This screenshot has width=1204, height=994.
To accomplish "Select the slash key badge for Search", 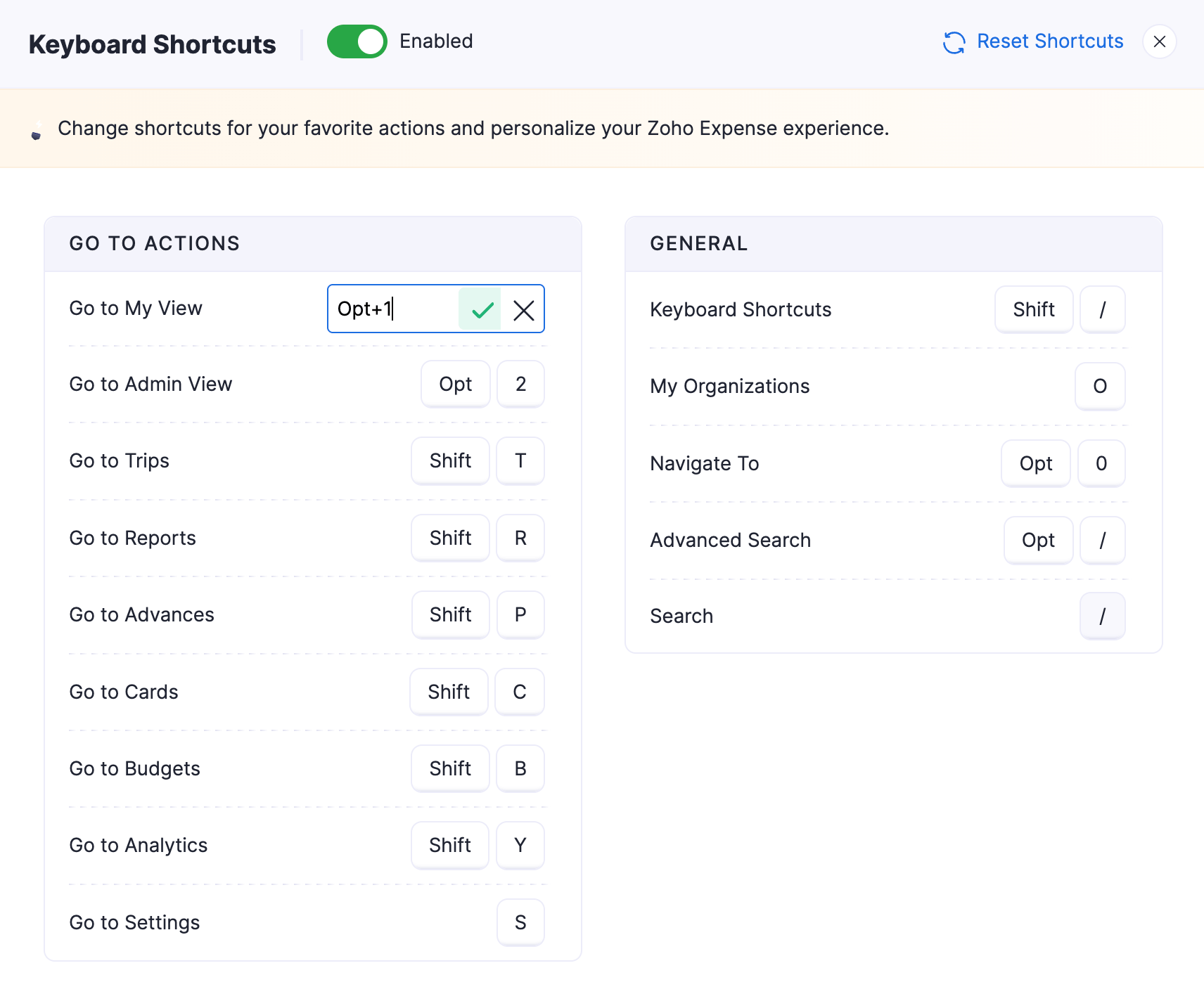I will click(x=1103, y=616).
